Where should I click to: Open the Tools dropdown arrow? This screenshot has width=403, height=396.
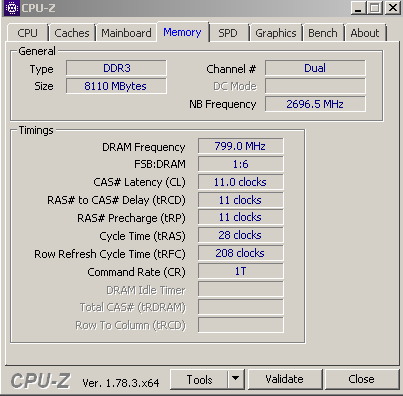(236, 379)
